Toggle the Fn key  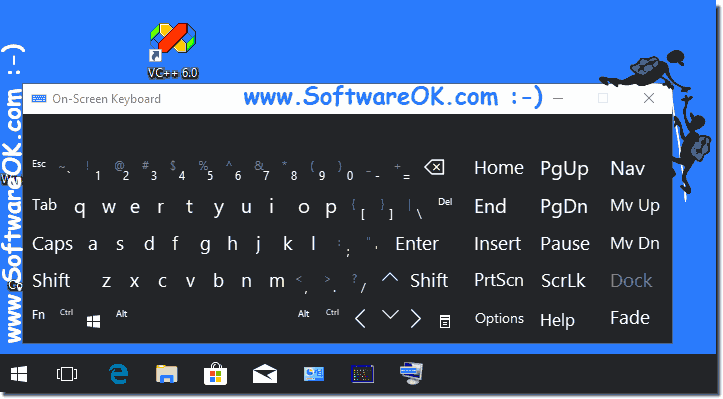click(38, 315)
